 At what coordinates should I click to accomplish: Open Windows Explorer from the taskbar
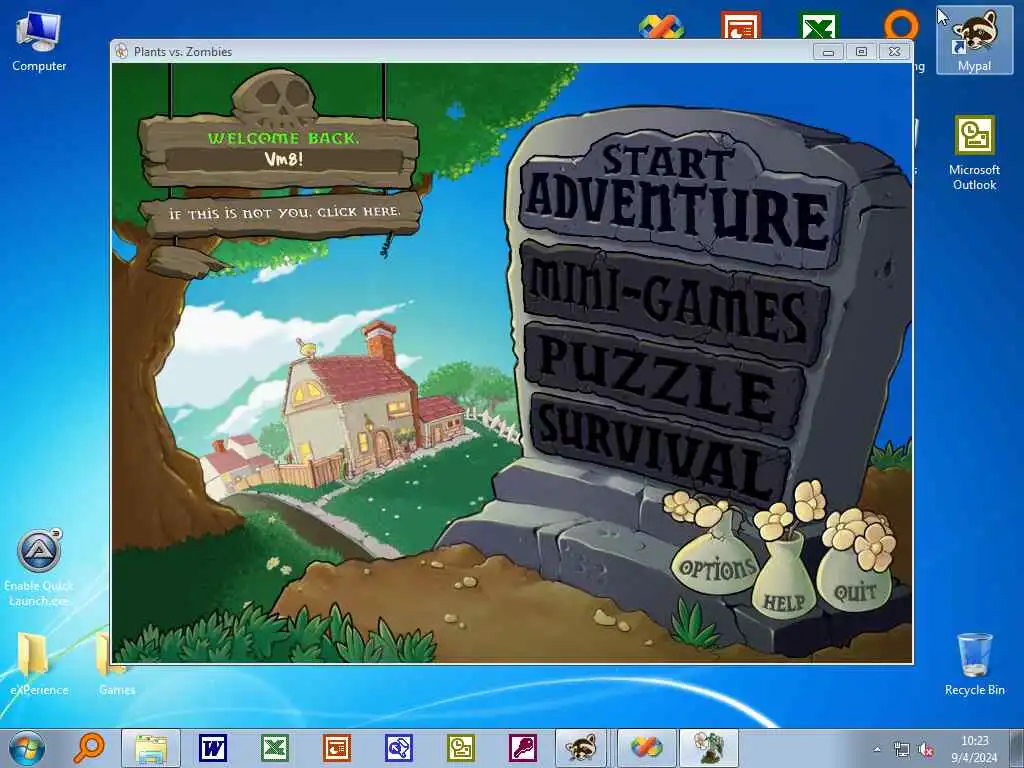[151, 748]
